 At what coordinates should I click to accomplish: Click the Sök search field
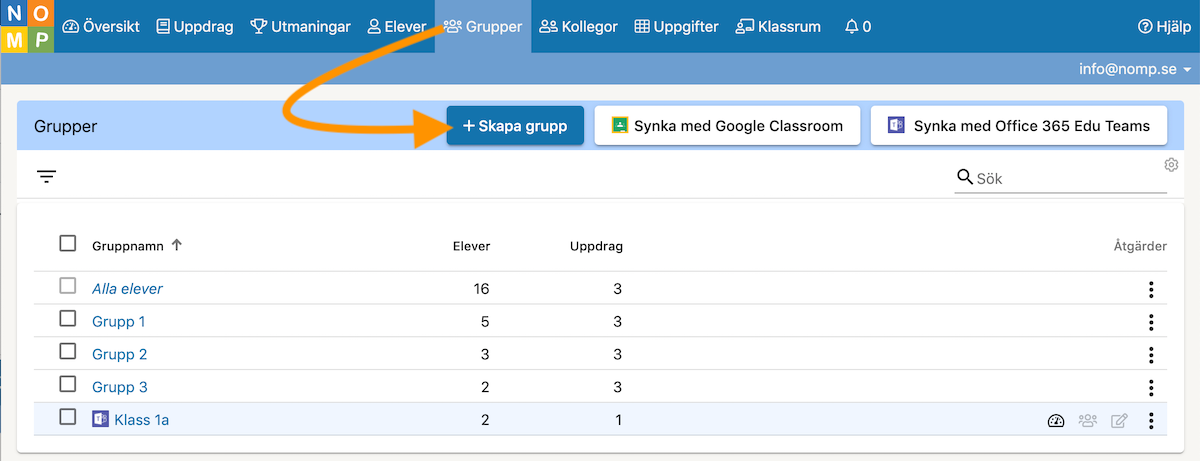coord(1061,178)
